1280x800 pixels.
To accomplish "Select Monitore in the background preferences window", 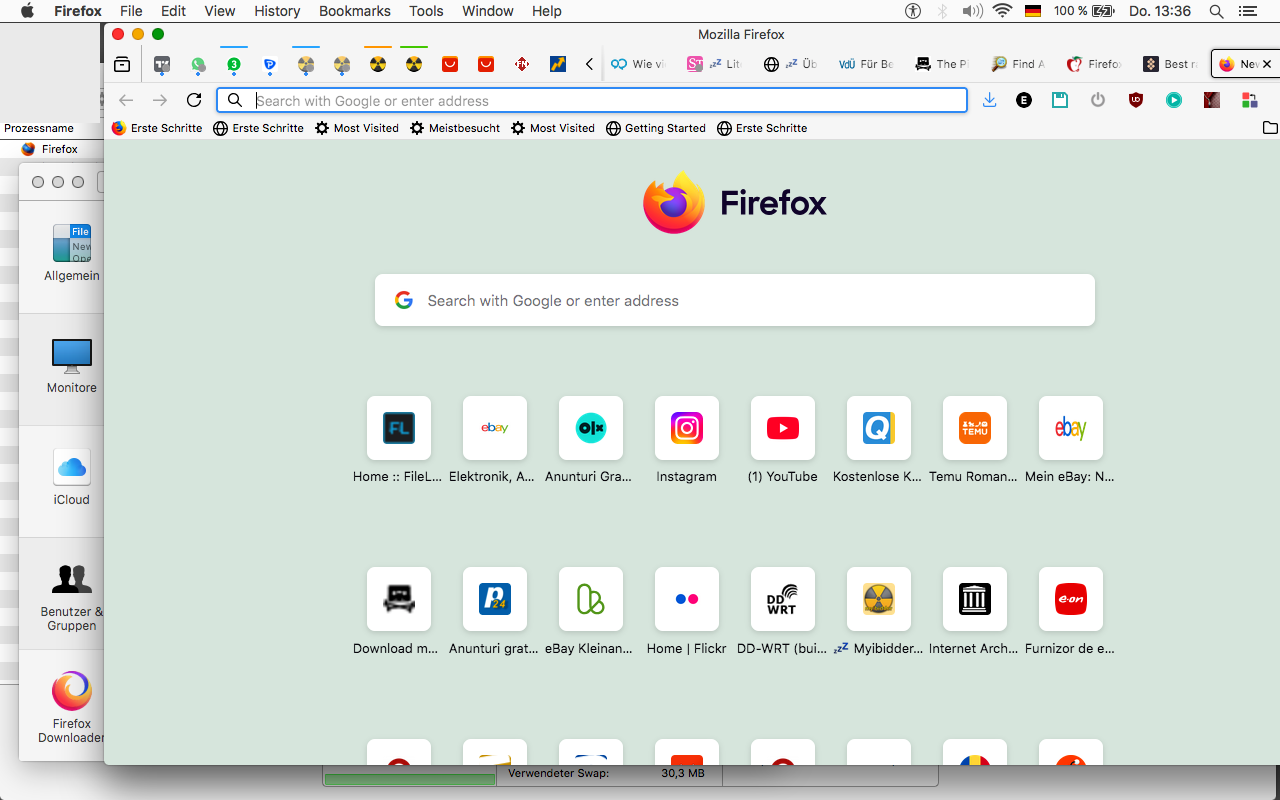I will 72,366.
